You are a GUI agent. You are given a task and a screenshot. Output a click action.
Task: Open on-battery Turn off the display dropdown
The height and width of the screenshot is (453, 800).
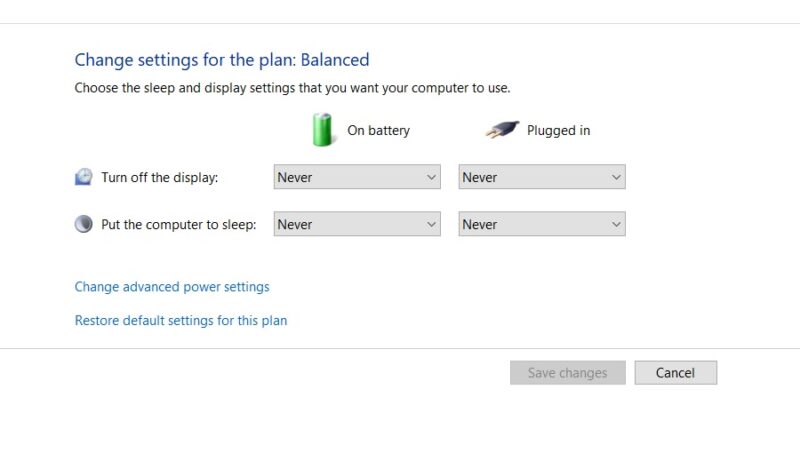(x=356, y=177)
